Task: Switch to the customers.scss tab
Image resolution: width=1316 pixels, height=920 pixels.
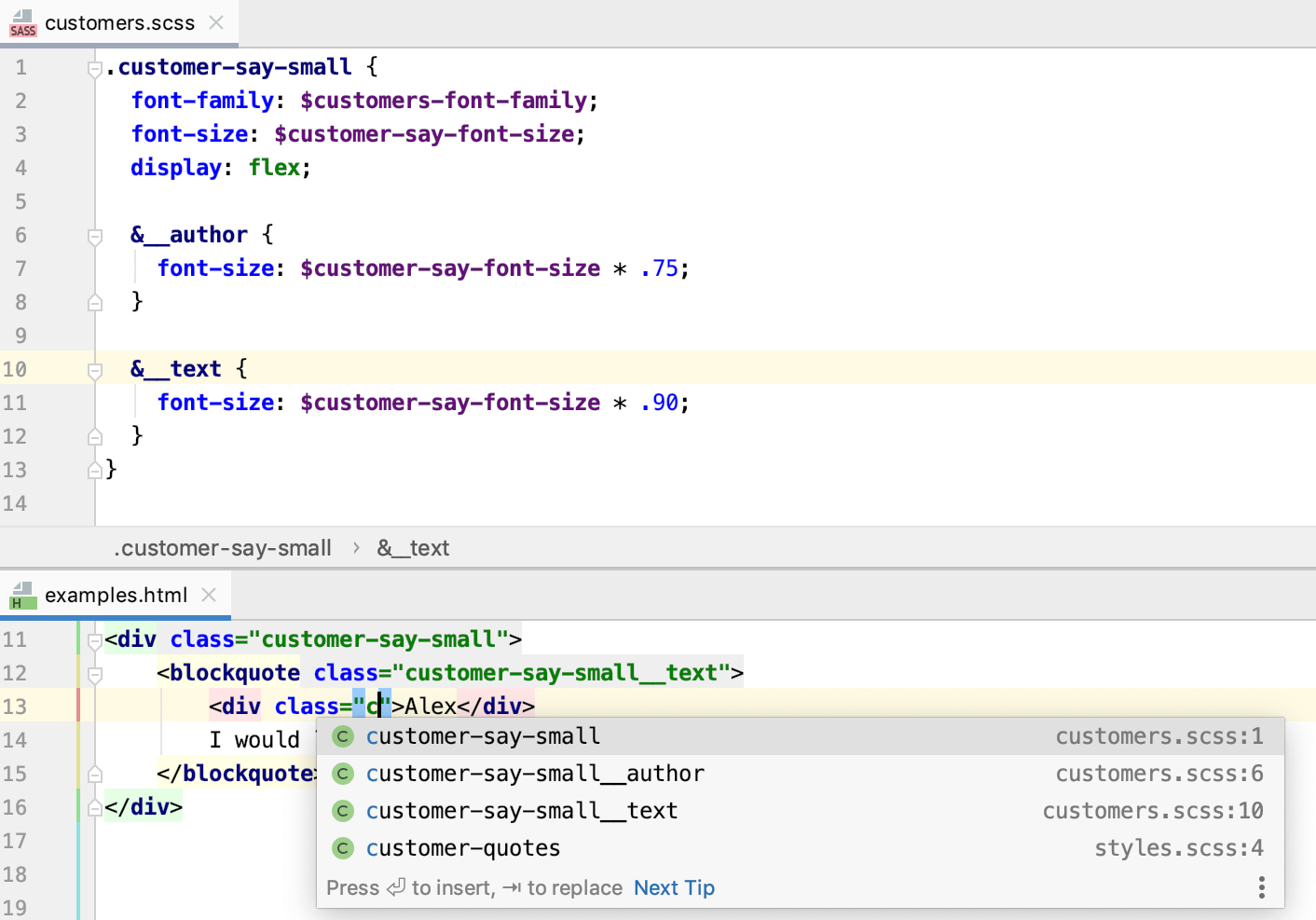Action: [119, 23]
